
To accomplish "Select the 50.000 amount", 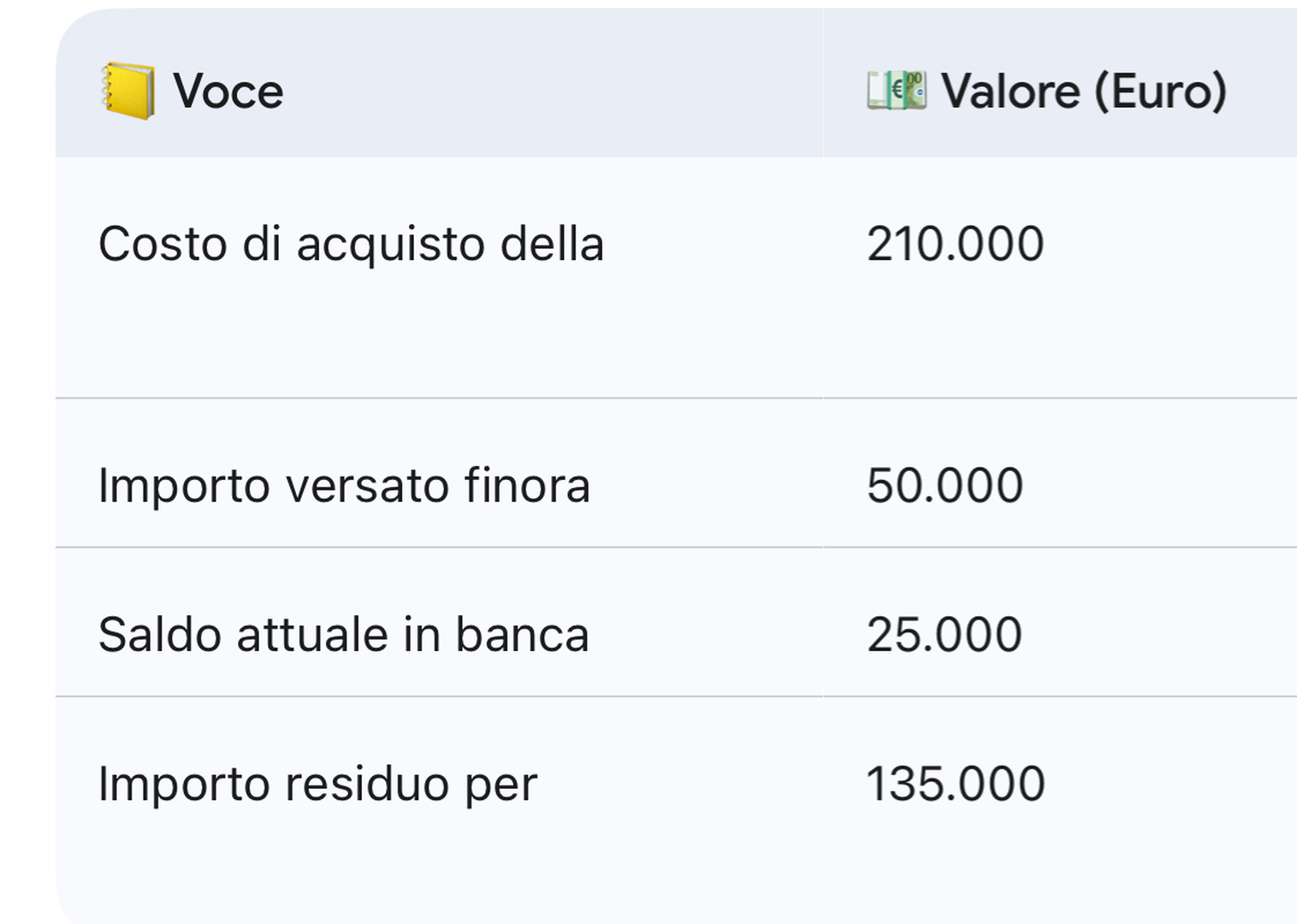I will pos(945,486).
